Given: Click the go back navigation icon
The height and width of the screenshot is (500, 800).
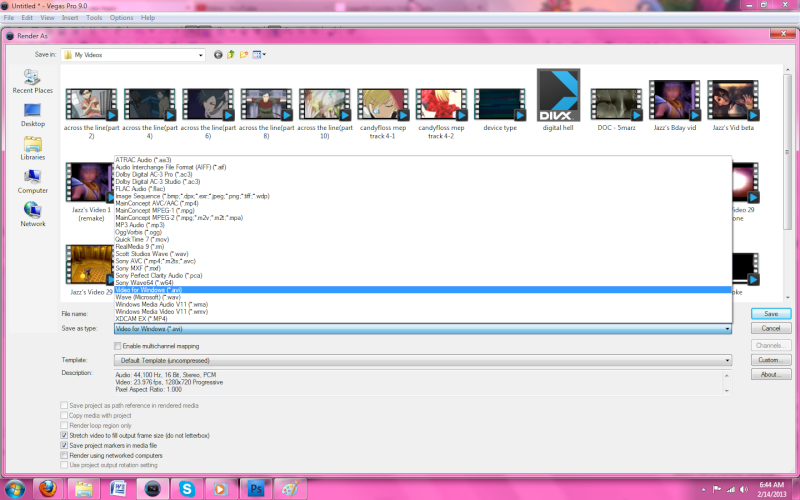Looking at the screenshot, I should coord(218,55).
